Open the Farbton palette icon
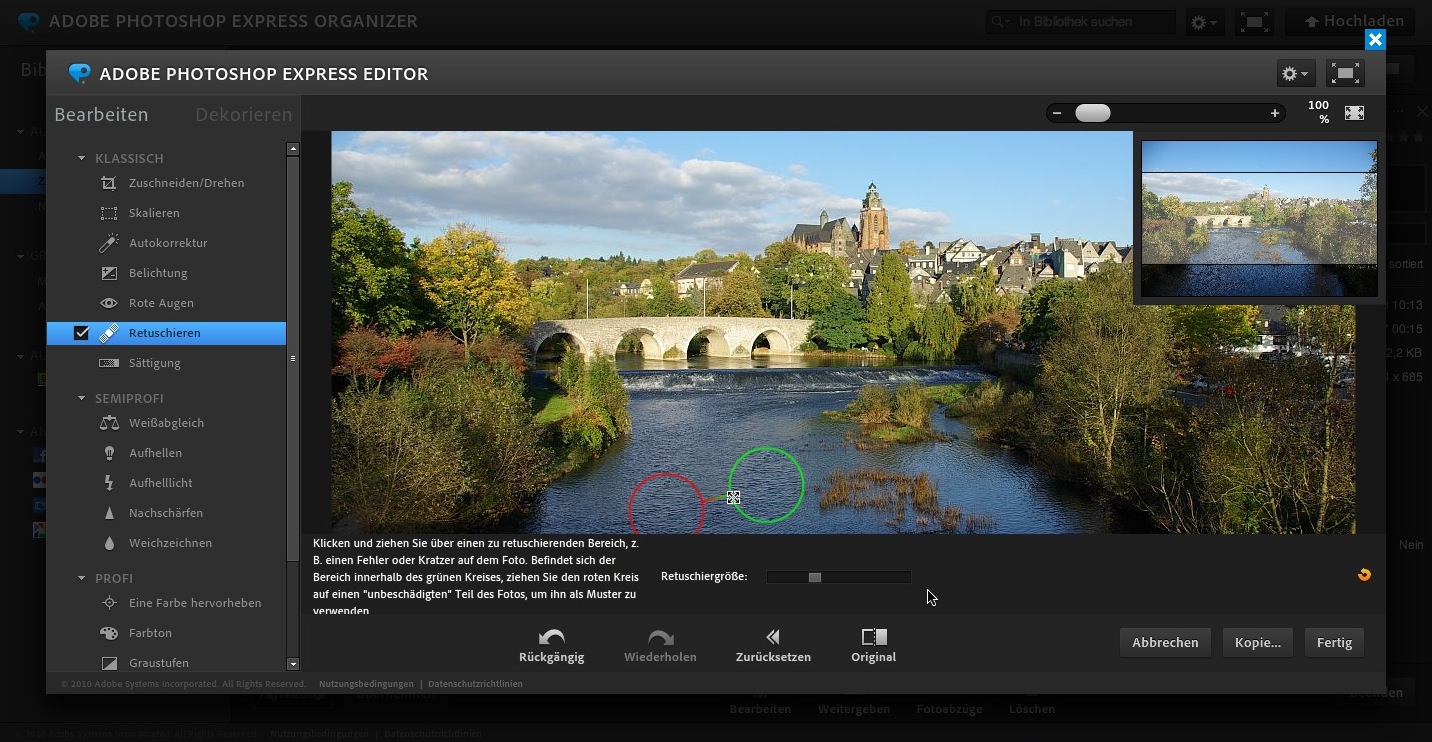 click(109, 633)
